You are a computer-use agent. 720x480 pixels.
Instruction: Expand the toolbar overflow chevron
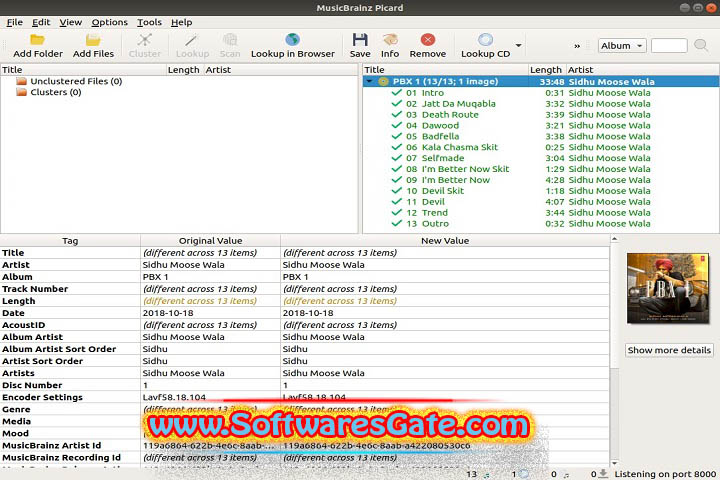click(577, 46)
